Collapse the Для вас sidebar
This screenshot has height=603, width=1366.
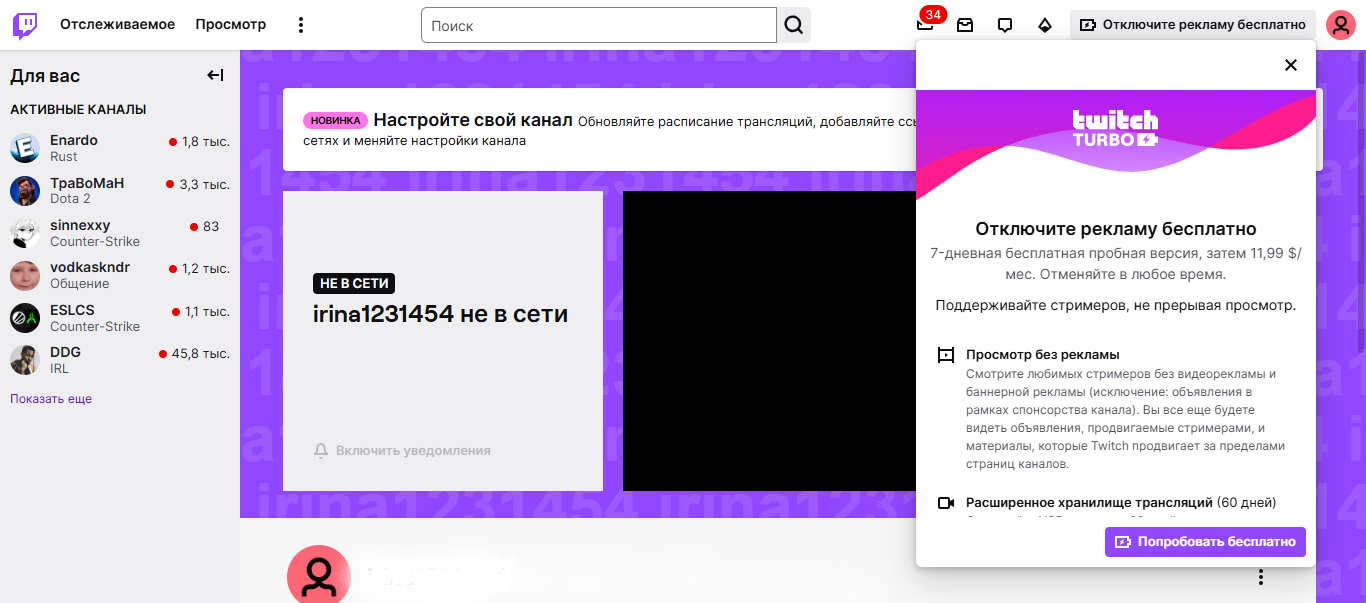[215, 75]
